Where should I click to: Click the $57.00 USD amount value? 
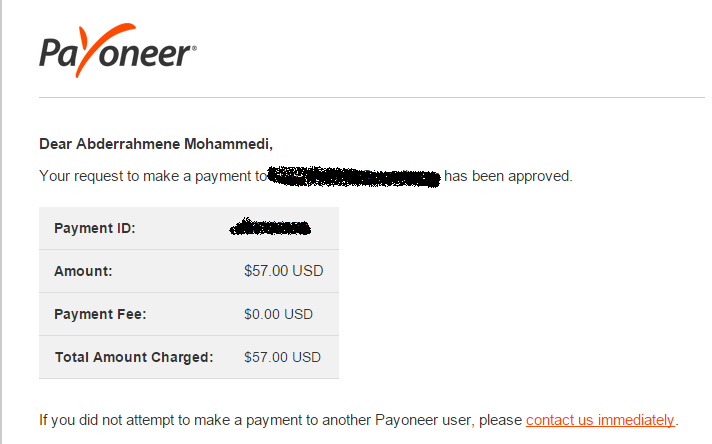tap(284, 271)
